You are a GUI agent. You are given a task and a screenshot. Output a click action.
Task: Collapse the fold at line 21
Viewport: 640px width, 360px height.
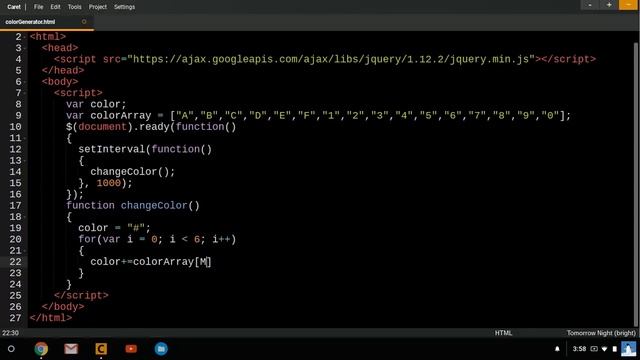[x=25, y=250]
